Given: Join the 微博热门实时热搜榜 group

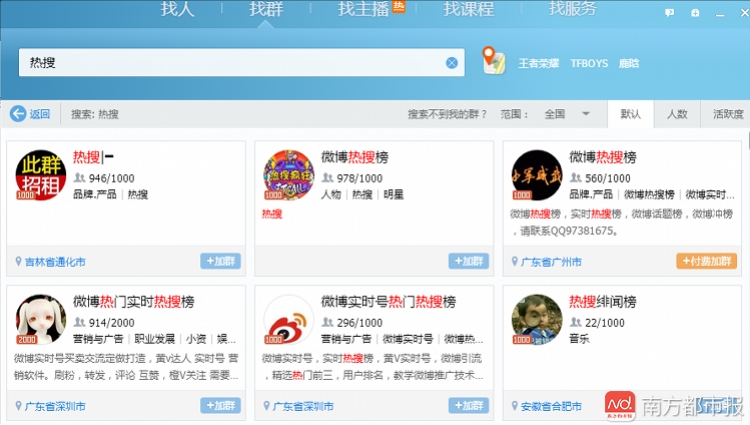Looking at the screenshot, I should pyautogui.click(x=221, y=405).
